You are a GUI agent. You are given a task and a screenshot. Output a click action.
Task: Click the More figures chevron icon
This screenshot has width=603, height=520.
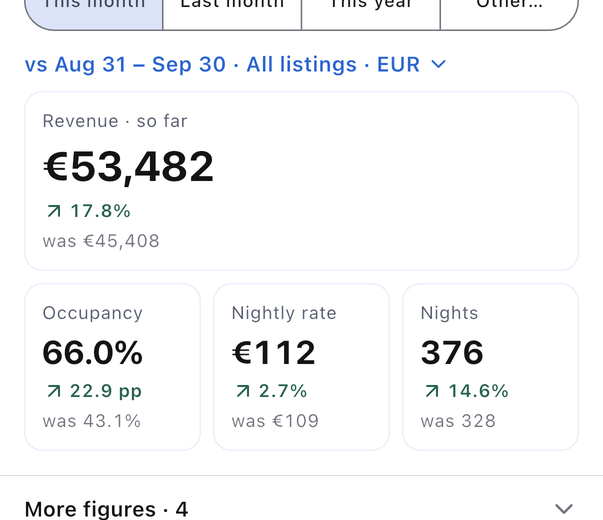(x=564, y=509)
